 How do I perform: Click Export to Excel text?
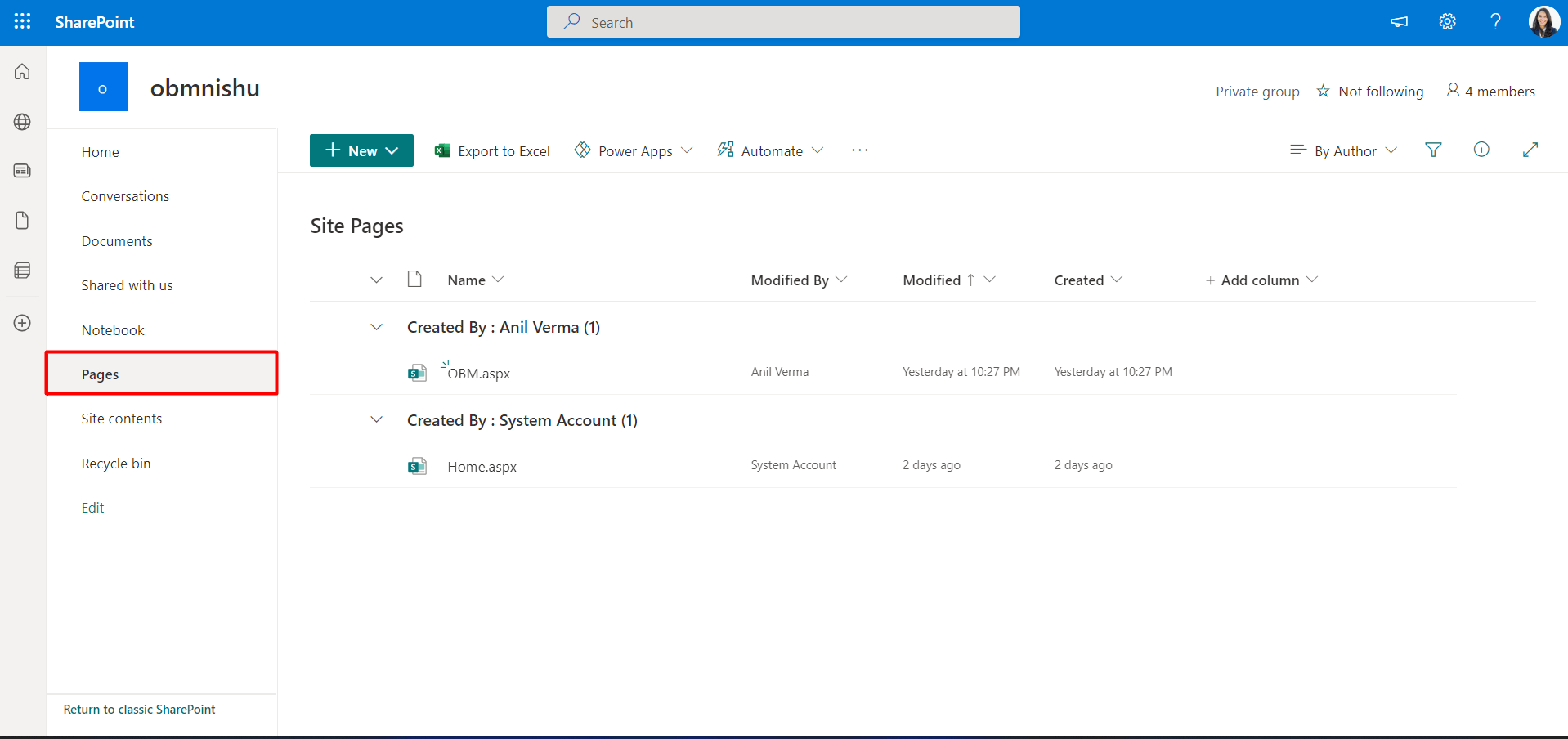tap(504, 151)
